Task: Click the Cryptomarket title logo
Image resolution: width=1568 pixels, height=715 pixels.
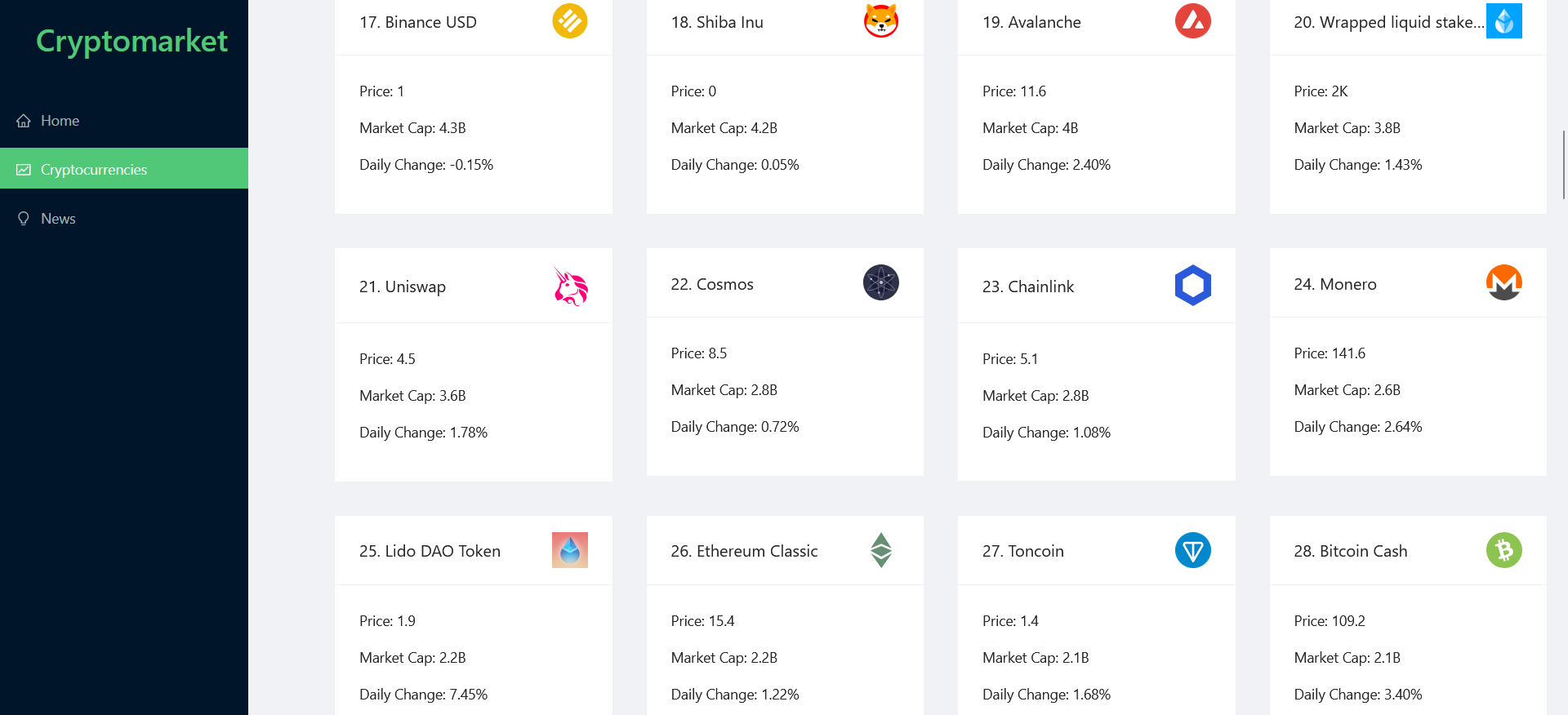Action: point(131,41)
